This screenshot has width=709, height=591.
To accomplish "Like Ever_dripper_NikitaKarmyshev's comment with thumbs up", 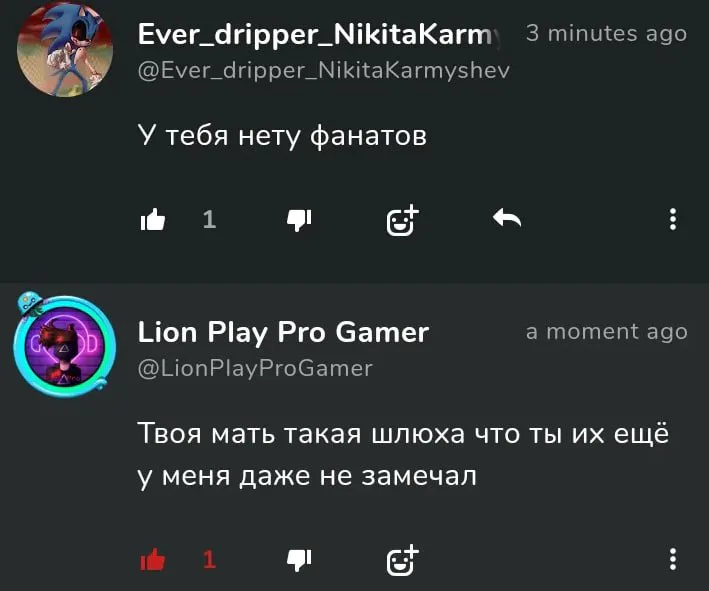I will pyautogui.click(x=153, y=220).
